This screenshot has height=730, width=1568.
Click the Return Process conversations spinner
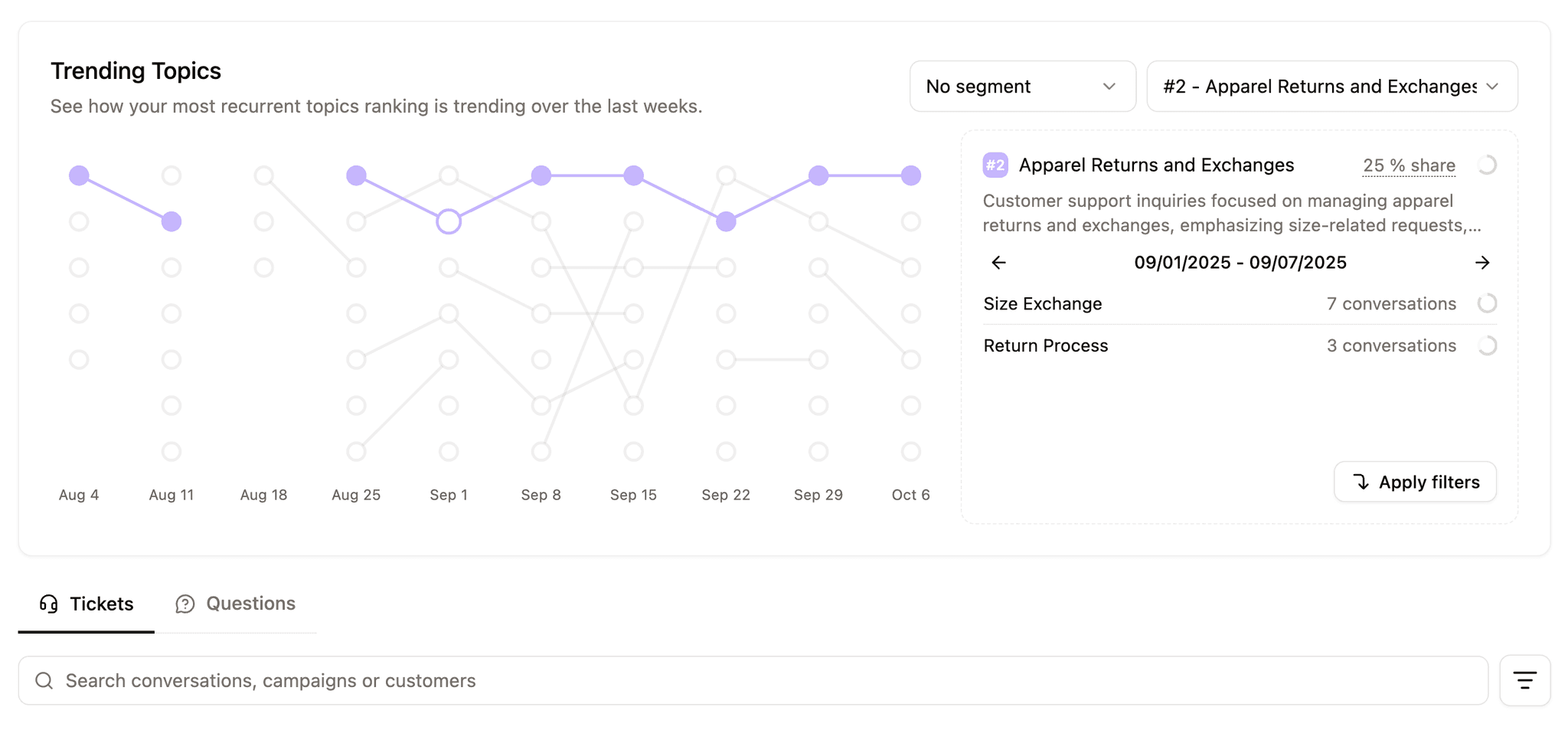(1488, 345)
